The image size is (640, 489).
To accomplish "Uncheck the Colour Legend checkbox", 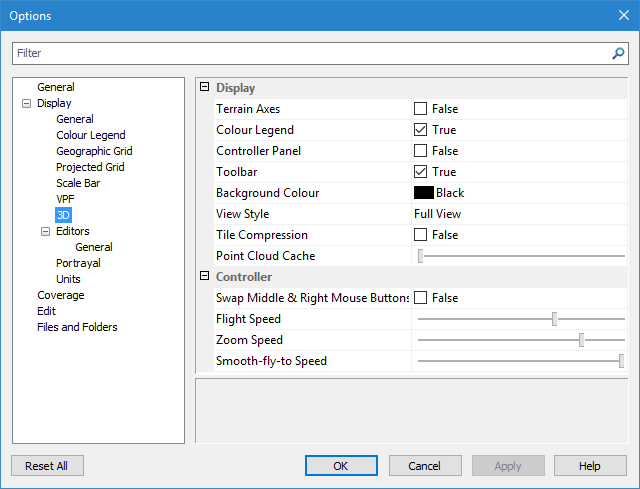I will [421, 130].
